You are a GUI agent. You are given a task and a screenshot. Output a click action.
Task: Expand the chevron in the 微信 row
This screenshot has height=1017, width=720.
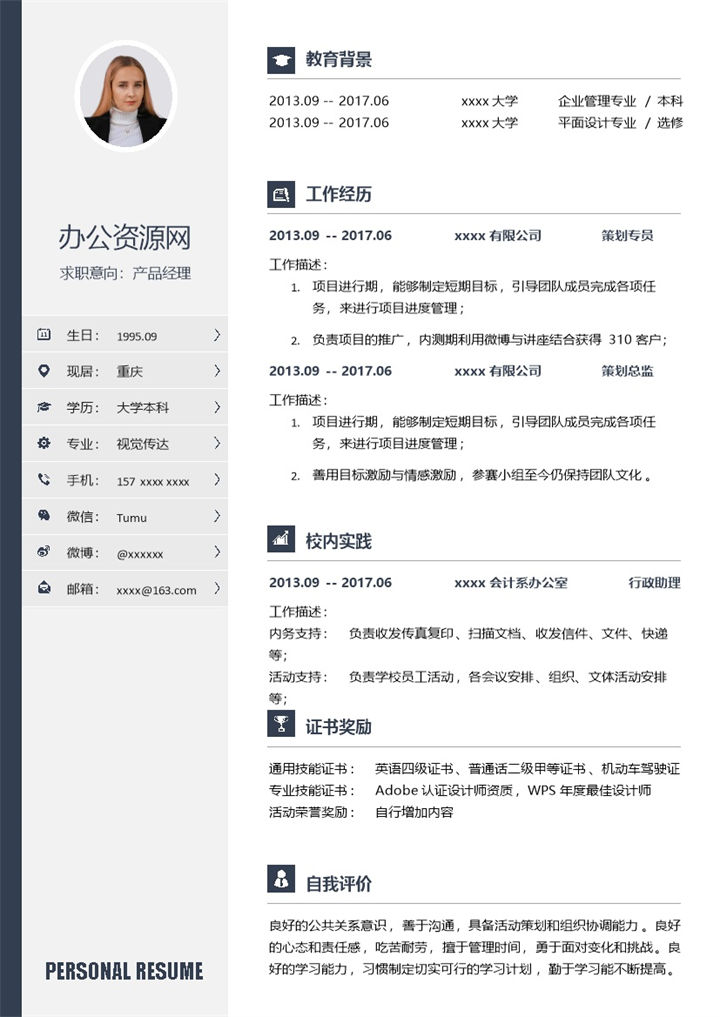[x=217, y=516]
